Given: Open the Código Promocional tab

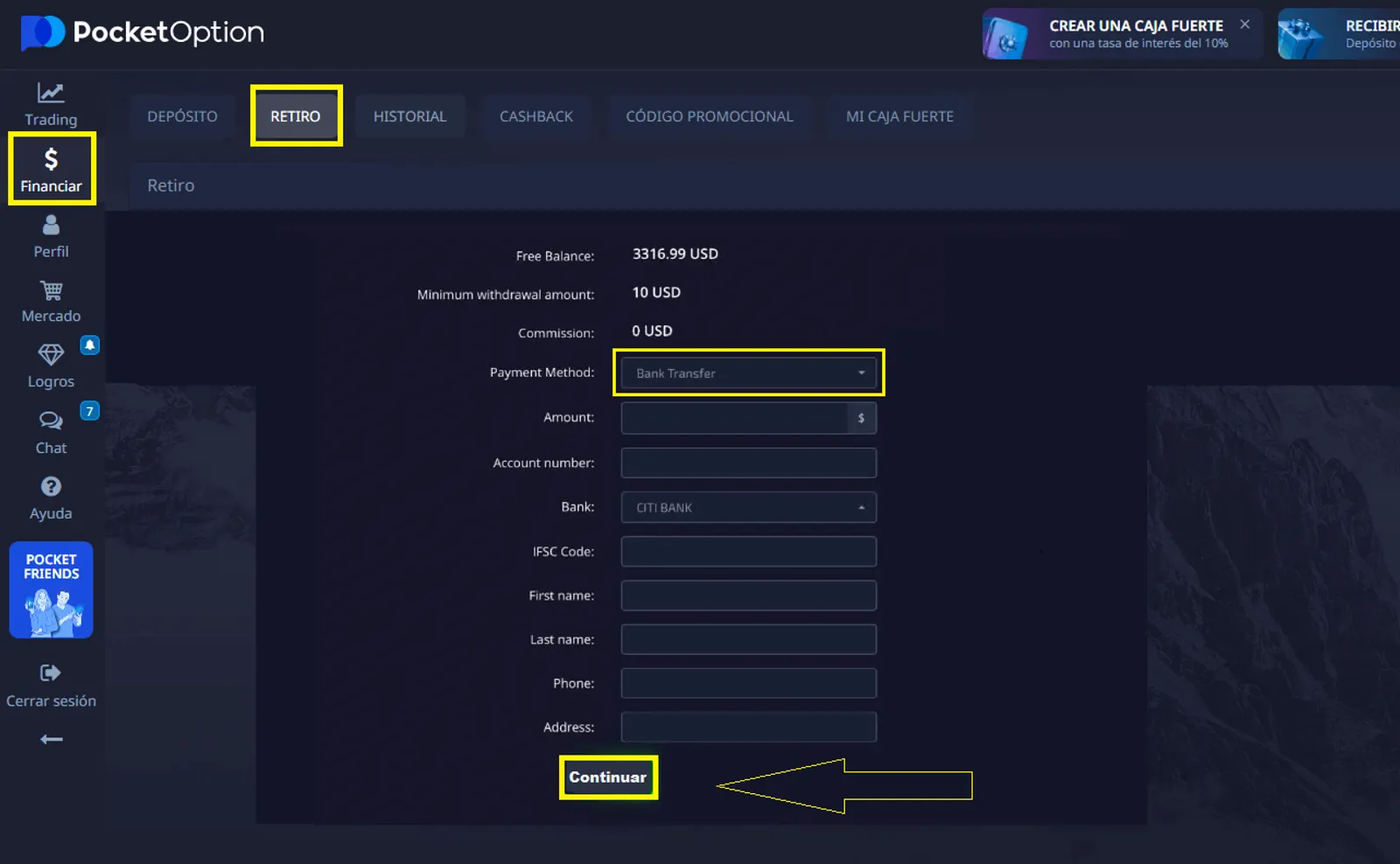Looking at the screenshot, I should tap(709, 116).
